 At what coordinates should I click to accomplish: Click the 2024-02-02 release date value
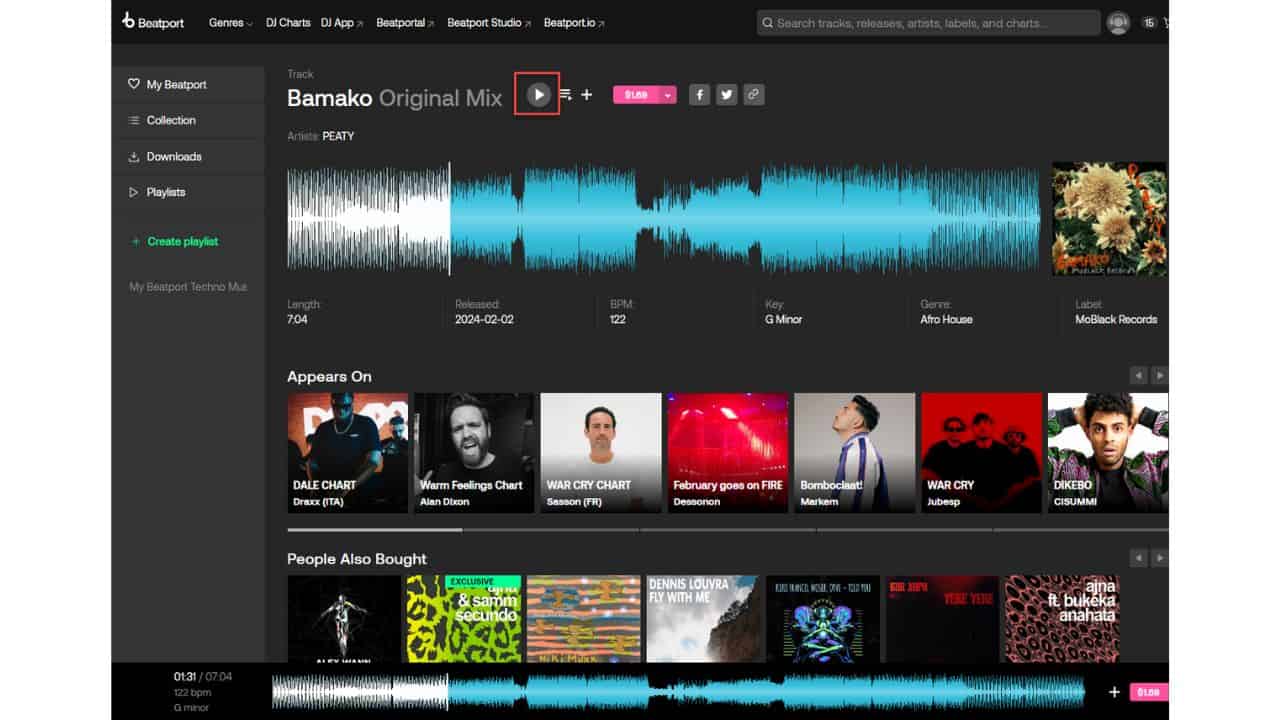(x=484, y=319)
